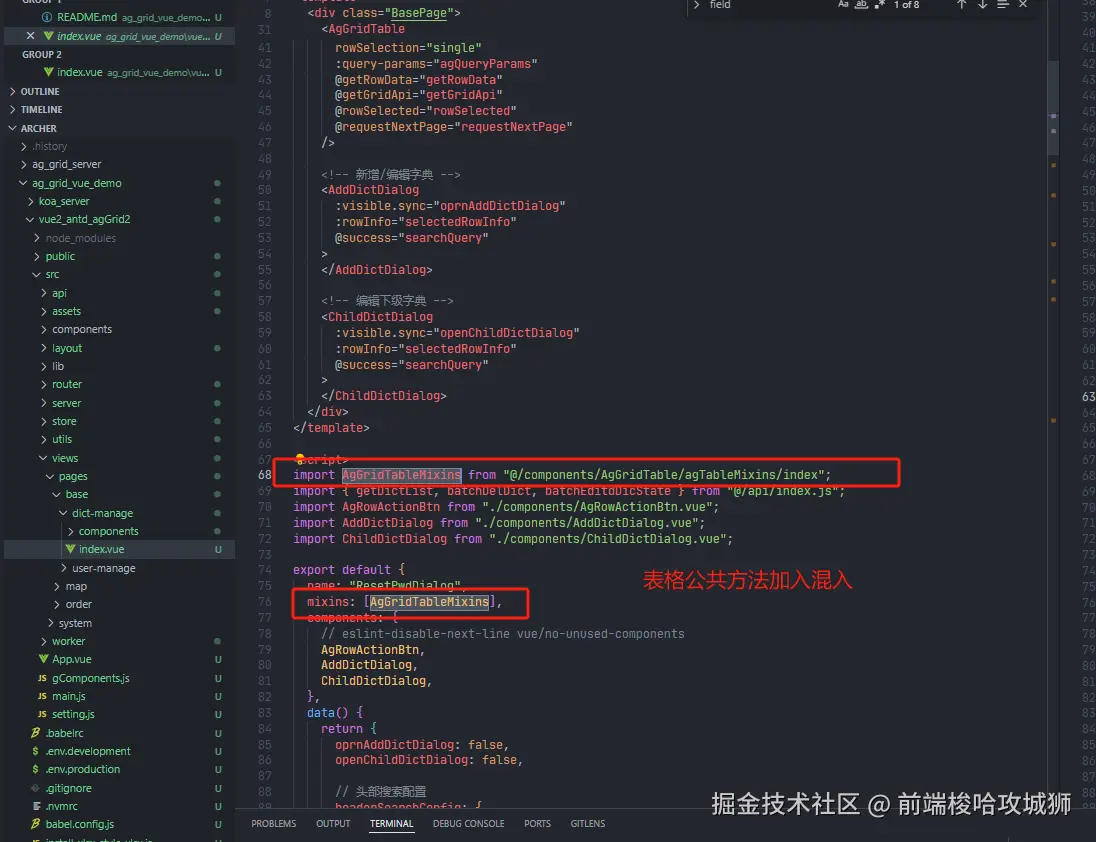Switch to the PROBLEMS panel tab
Viewport: 1096px width, 842px height.
[x=273, y=824]
